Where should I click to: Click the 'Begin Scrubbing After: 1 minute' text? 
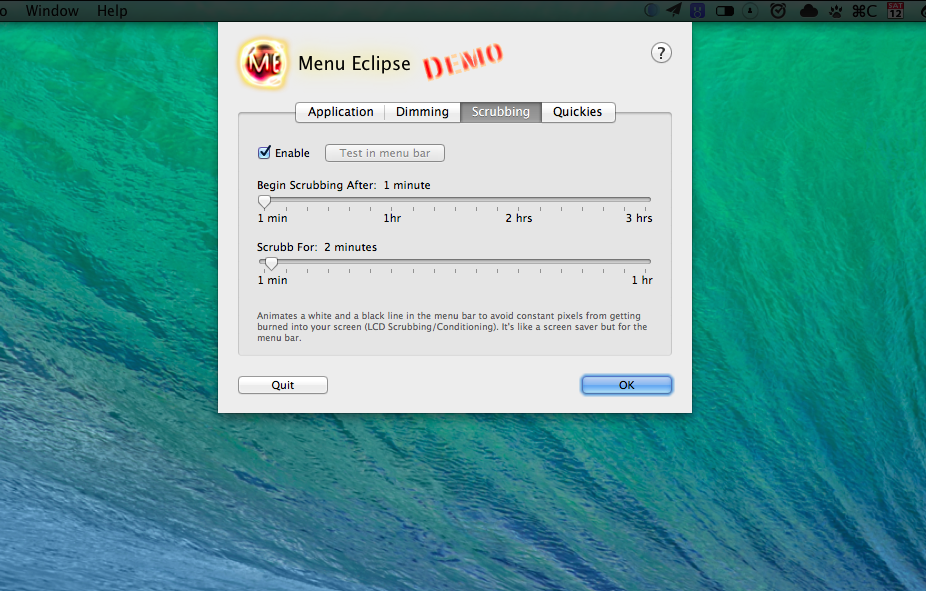click(344, 185)
